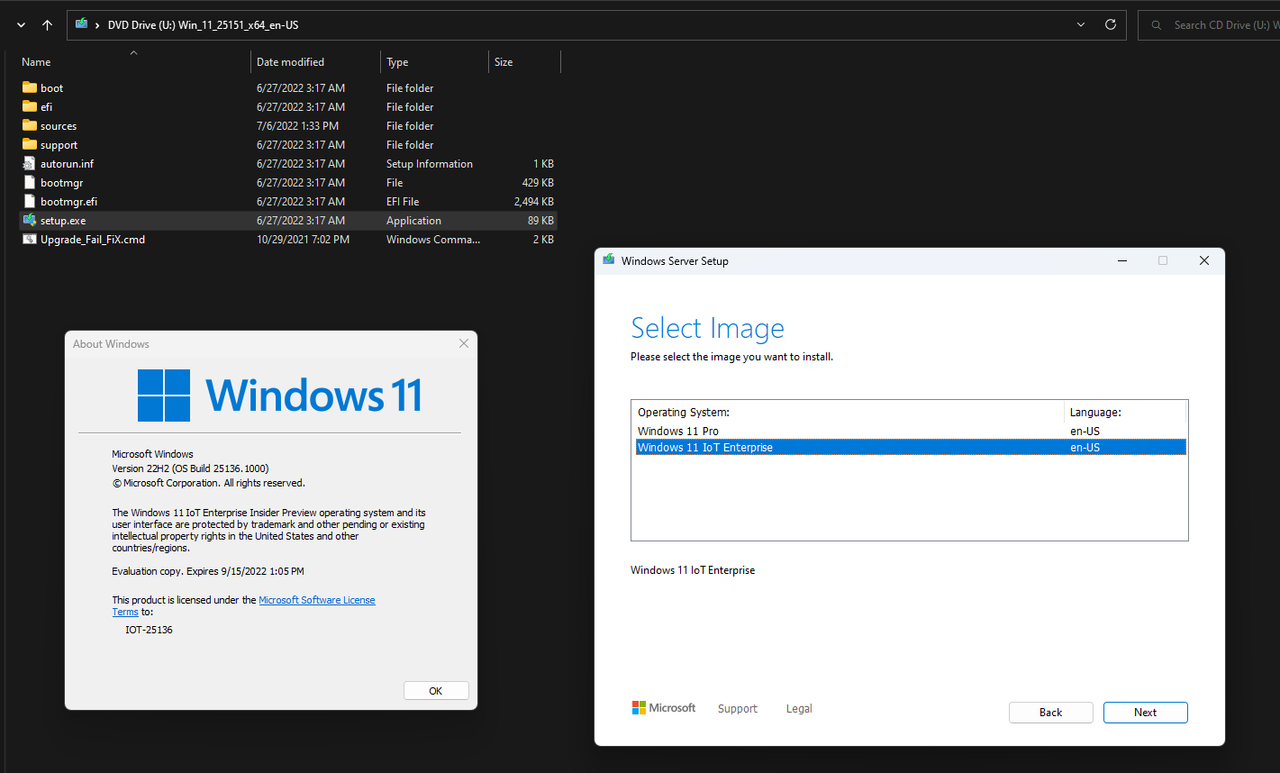This screenshot has width=1280, height=773.
Task: Click the 89 KB size cell
Action: pyautogui.click(x=541, y=221)
